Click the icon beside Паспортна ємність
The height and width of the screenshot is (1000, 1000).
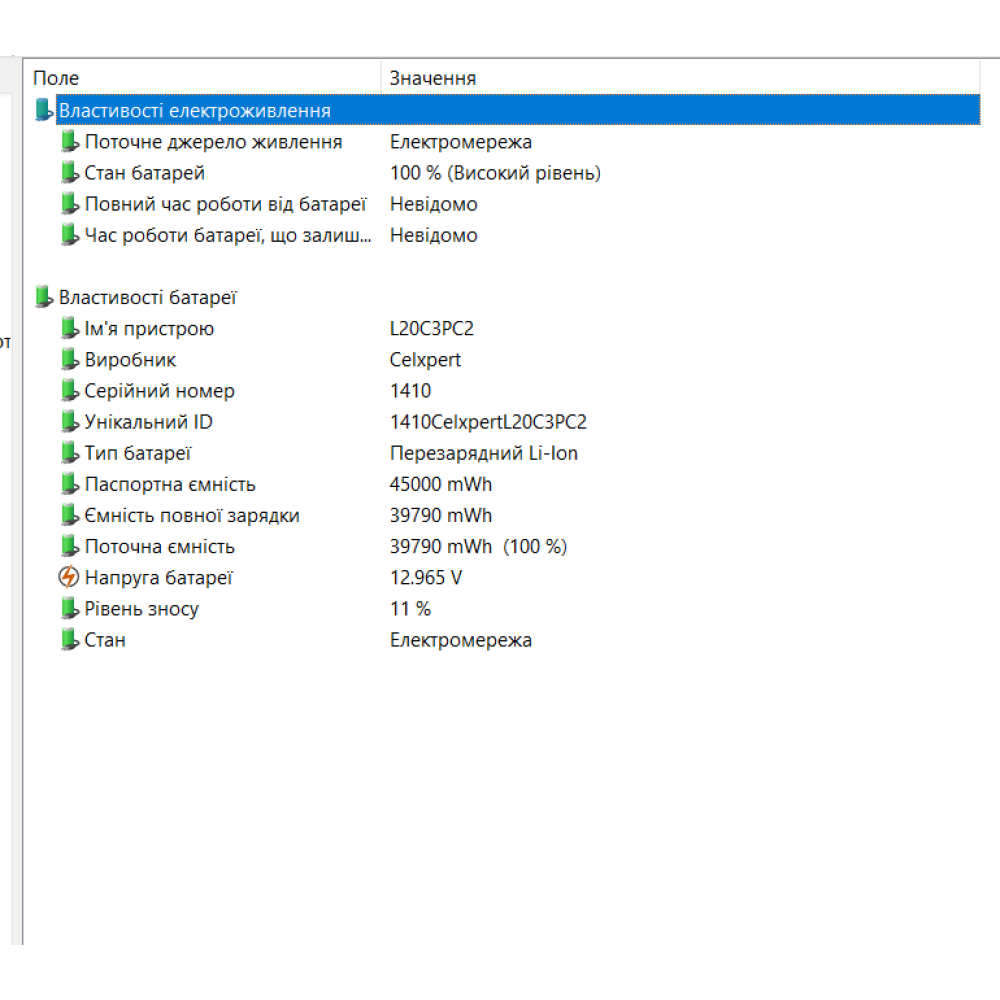pyautogui.click(x=70, y=484)
